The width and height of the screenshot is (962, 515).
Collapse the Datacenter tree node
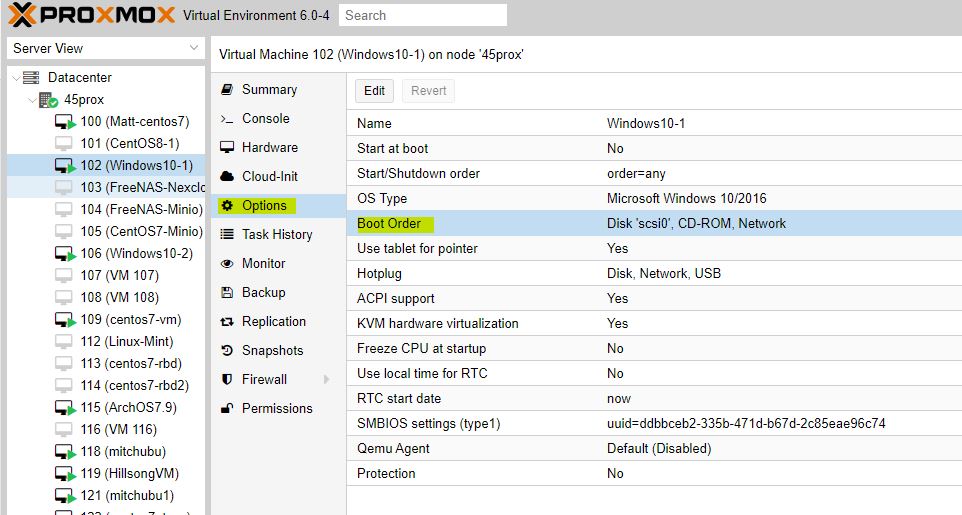tap(16, 78)
